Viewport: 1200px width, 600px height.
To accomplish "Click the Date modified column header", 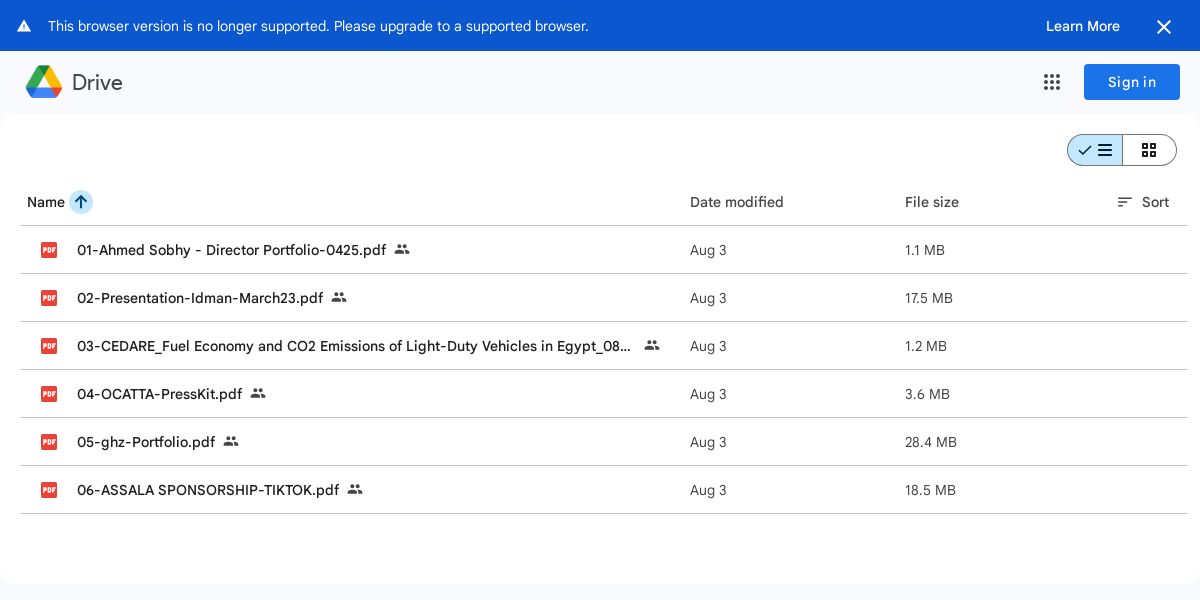I will tap(736, 202).
